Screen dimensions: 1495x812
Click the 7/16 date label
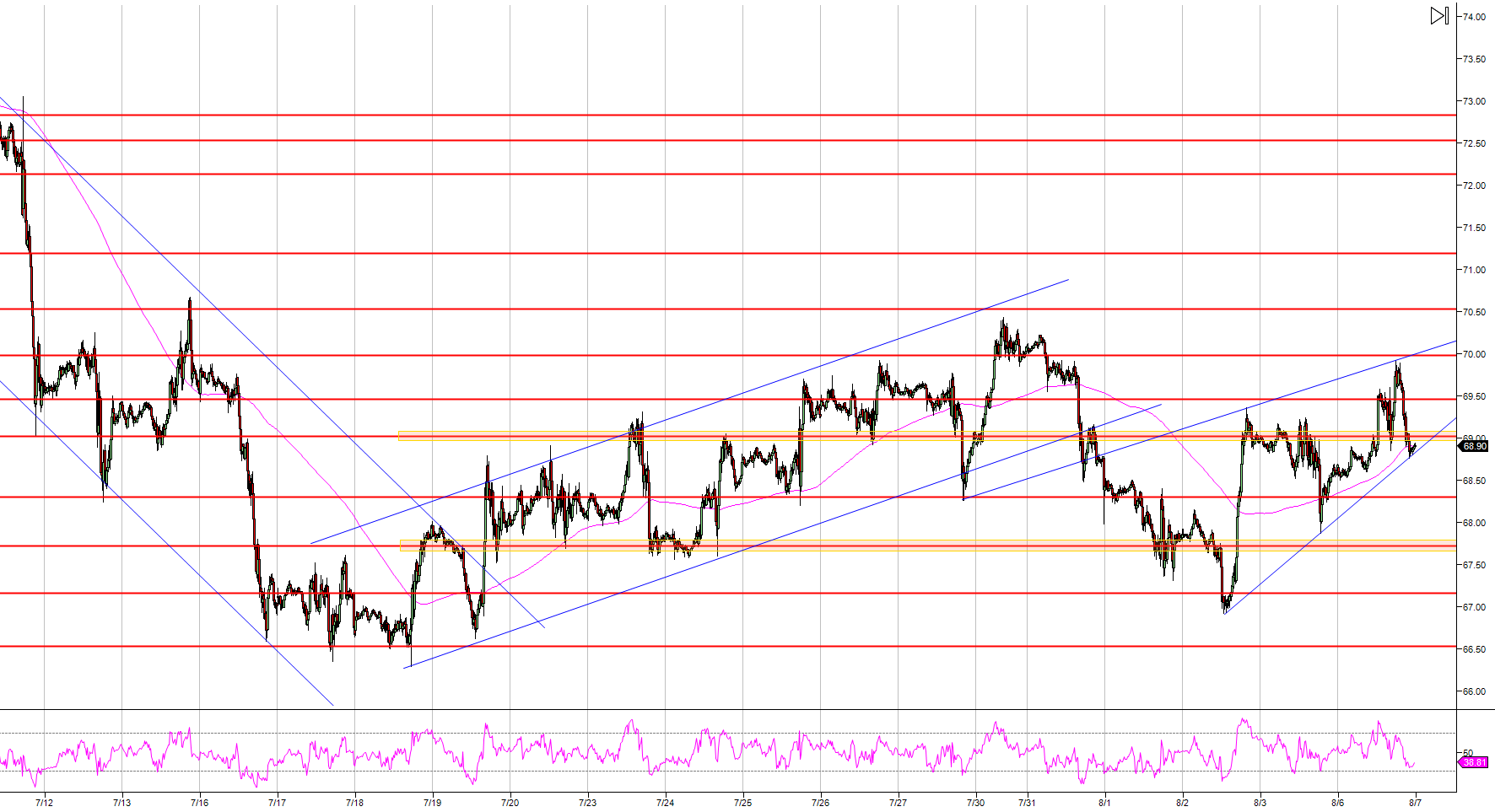pyautogui.click(x=199, y=803)
